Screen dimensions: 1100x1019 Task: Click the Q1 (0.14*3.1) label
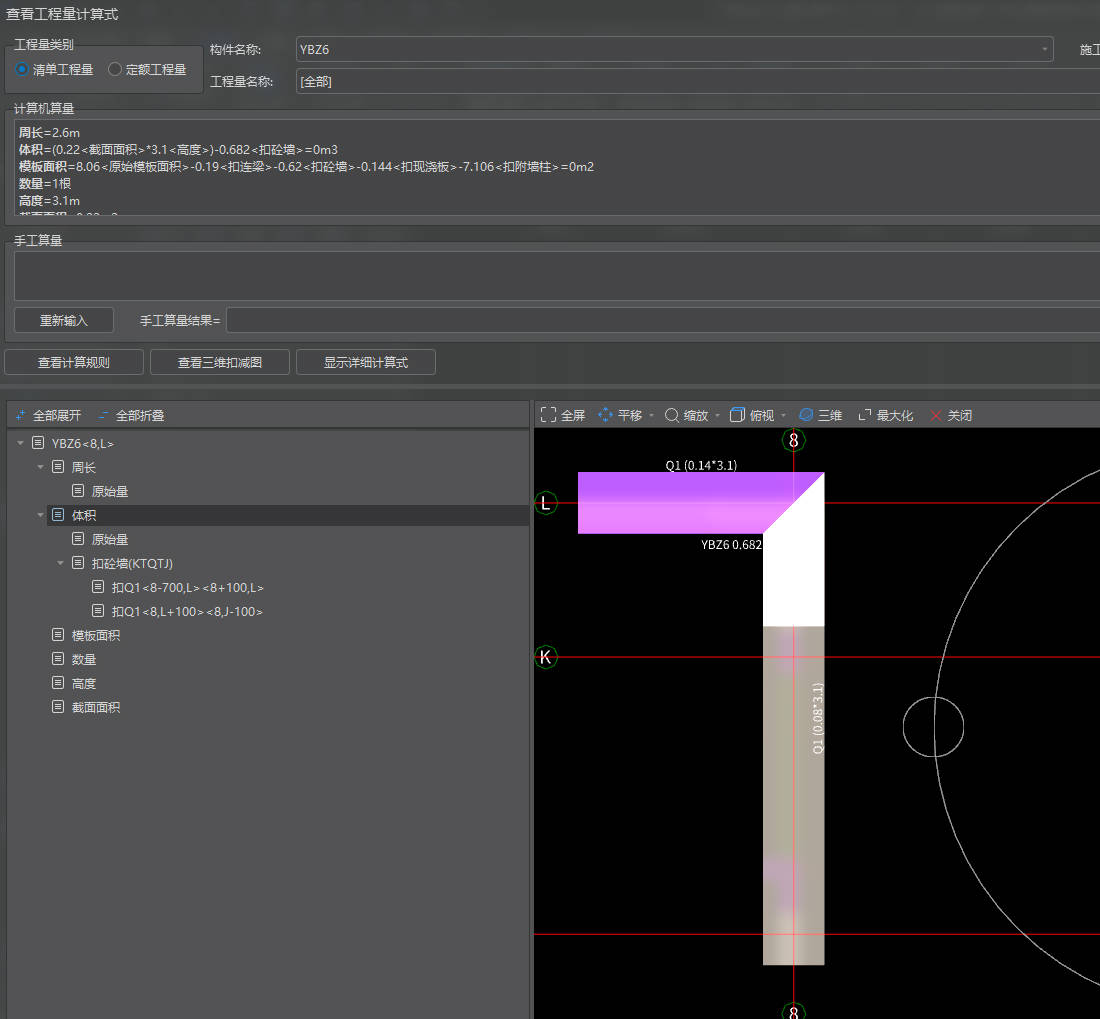pyautogui.click(x=701, y=465)
